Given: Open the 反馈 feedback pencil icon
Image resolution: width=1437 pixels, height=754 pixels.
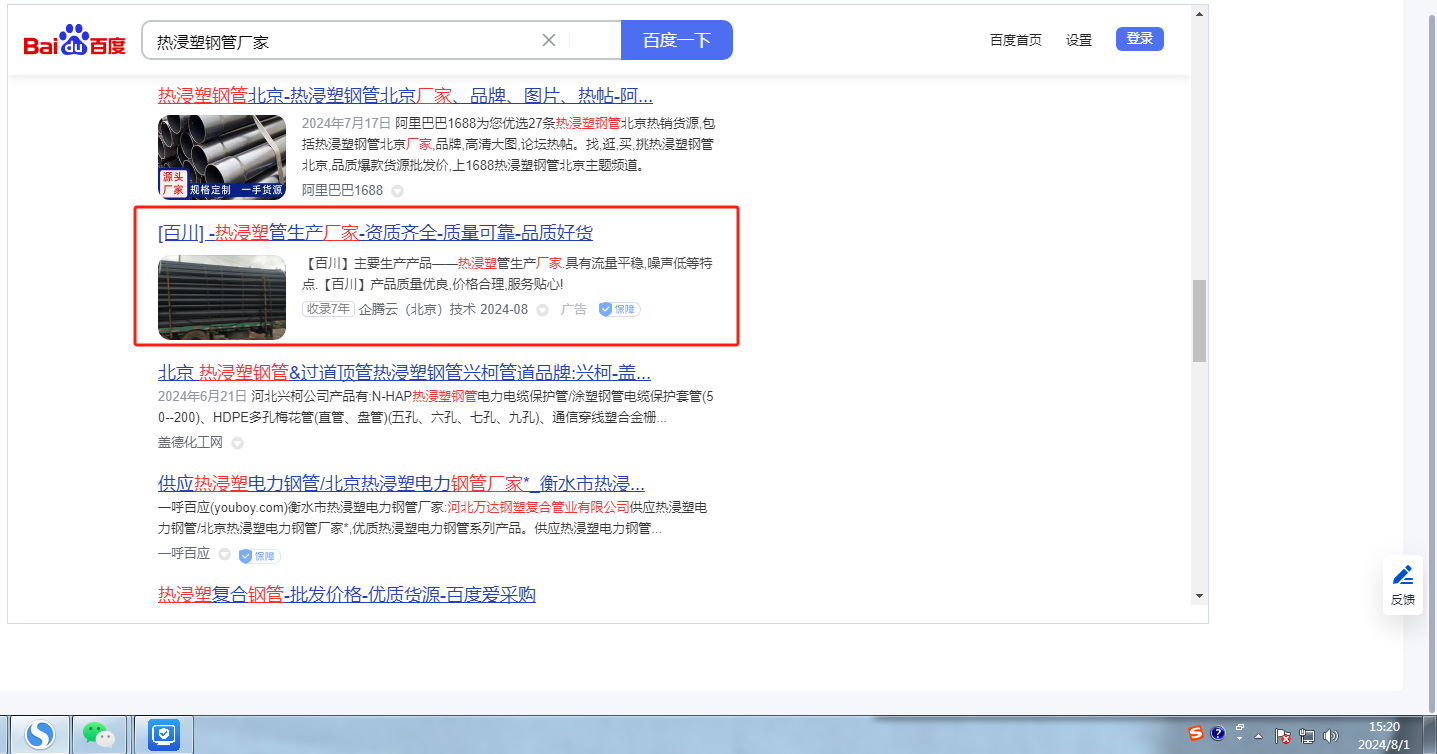Looking at the screenshot, I should tap(1403, 575).
